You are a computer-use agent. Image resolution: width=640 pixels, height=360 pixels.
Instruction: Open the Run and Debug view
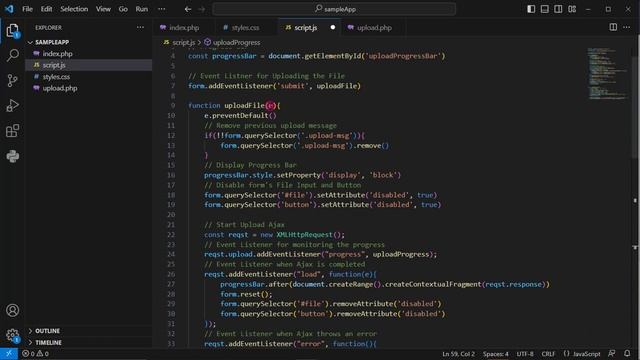12,106
